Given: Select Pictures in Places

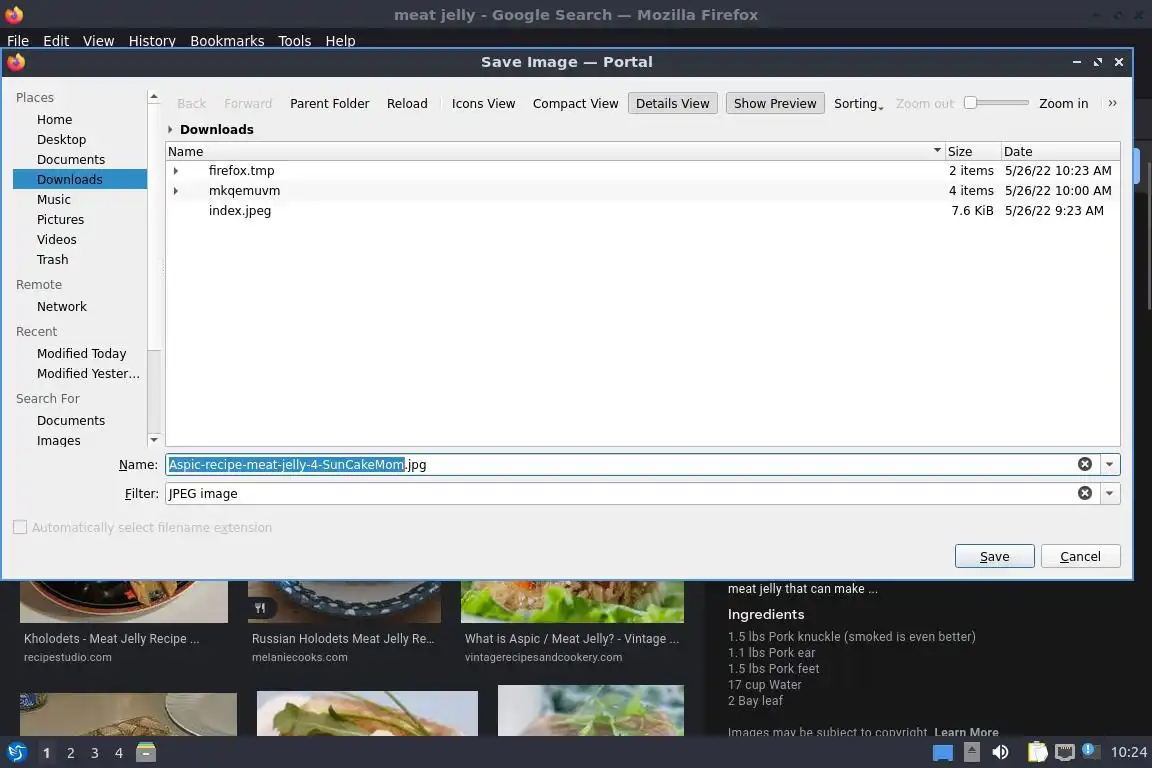Looking at the screenshot, I should [60, 219].
